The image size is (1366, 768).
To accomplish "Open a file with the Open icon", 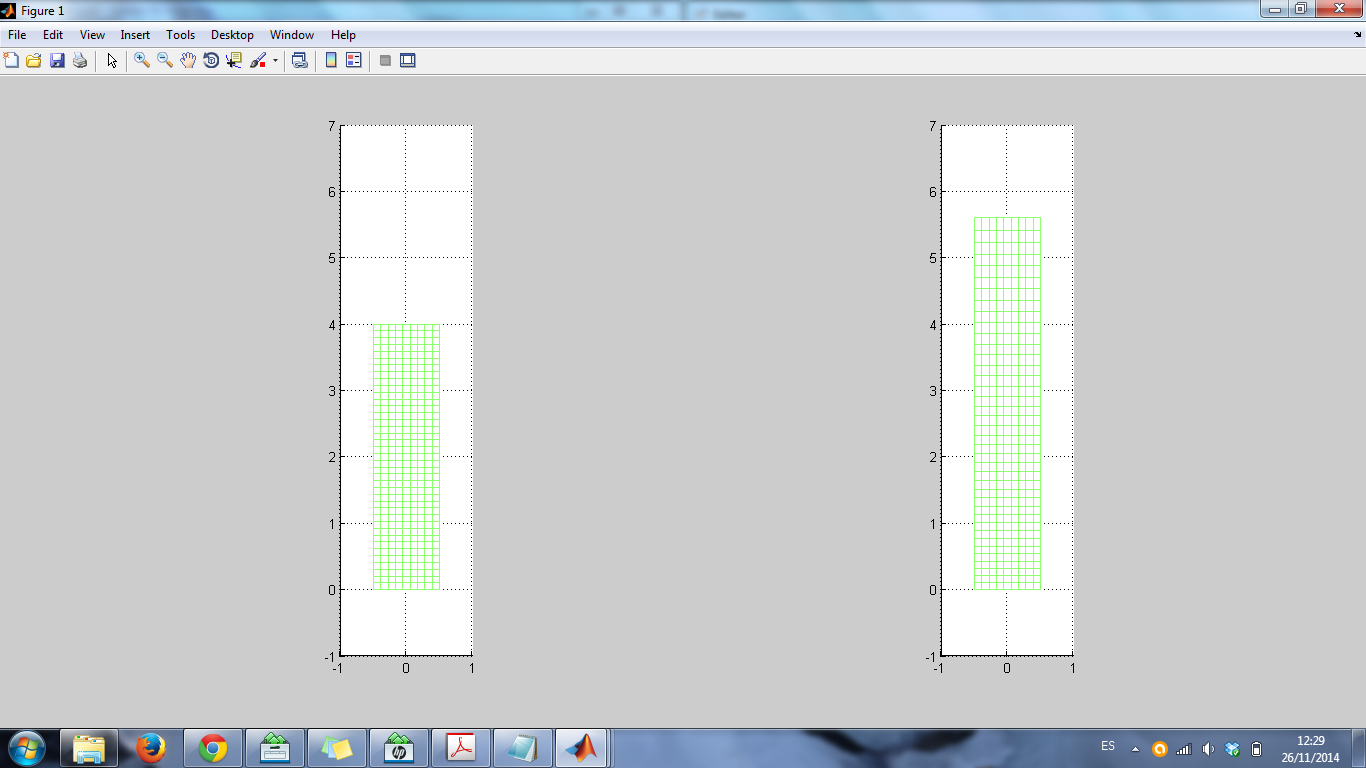I will point(34,61).
